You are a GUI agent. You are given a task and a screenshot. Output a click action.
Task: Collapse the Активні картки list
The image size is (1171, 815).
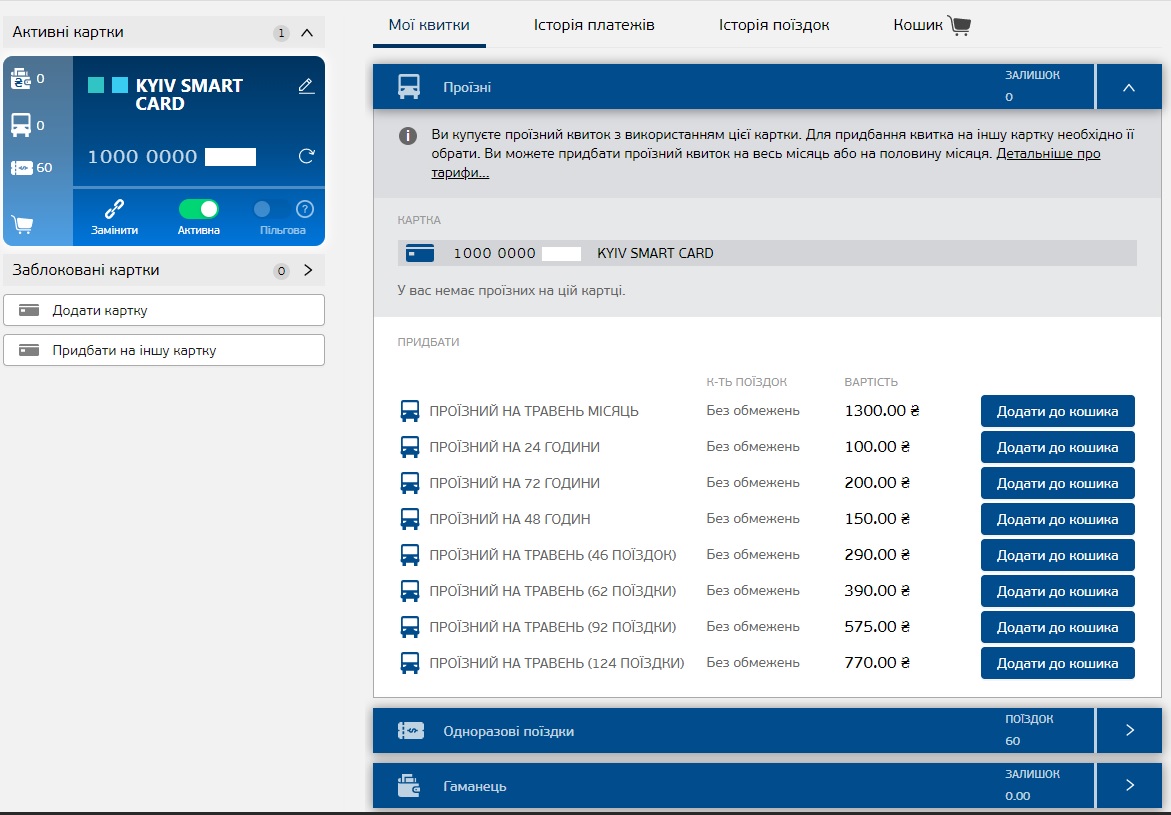[307, 33]
